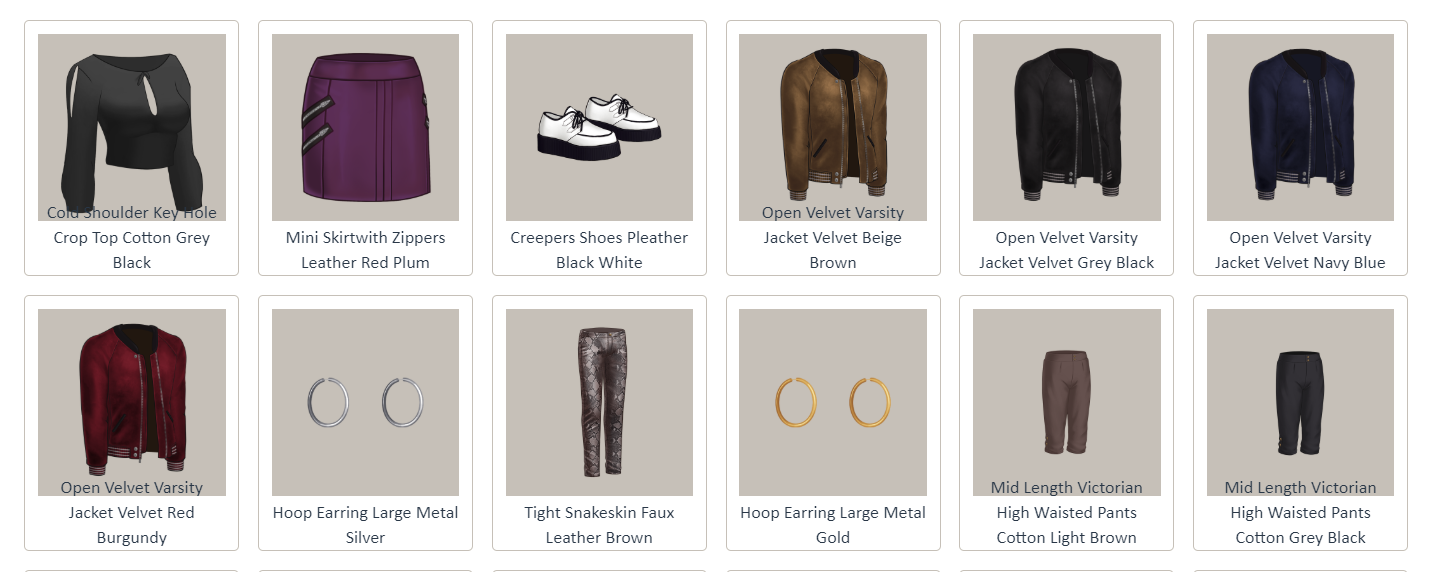Select the beige brown Velvet Varsity Jacket image

(833, 127)
